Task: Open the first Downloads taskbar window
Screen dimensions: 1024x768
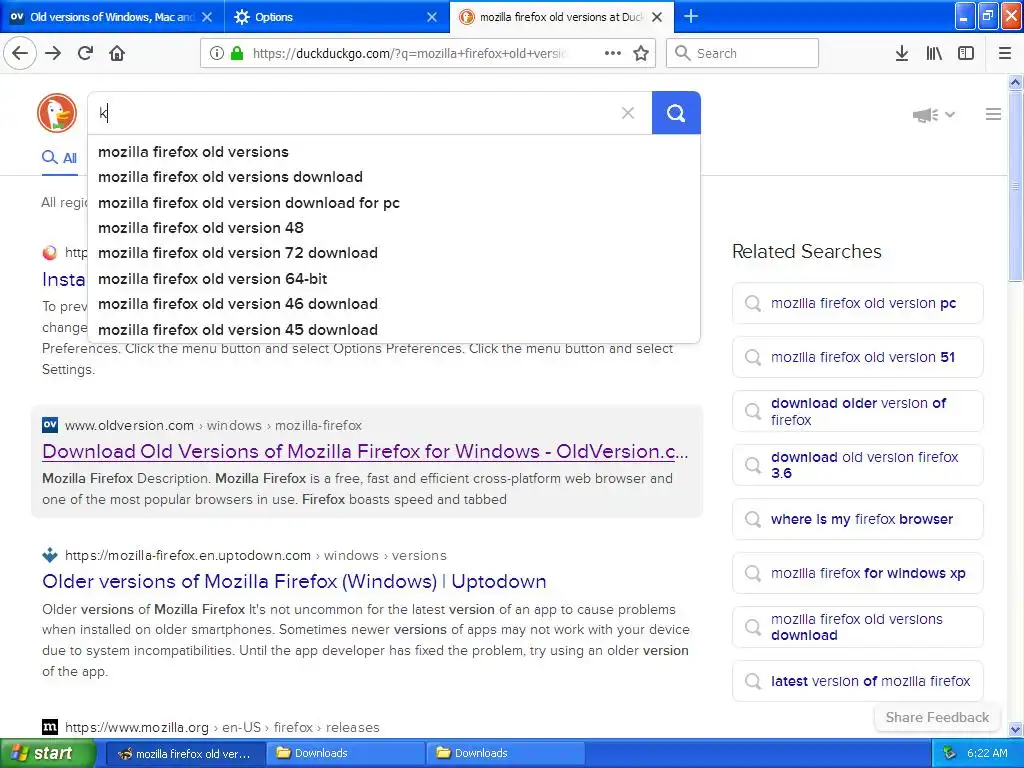Action: pyautogui.click(x=345, y=754)
